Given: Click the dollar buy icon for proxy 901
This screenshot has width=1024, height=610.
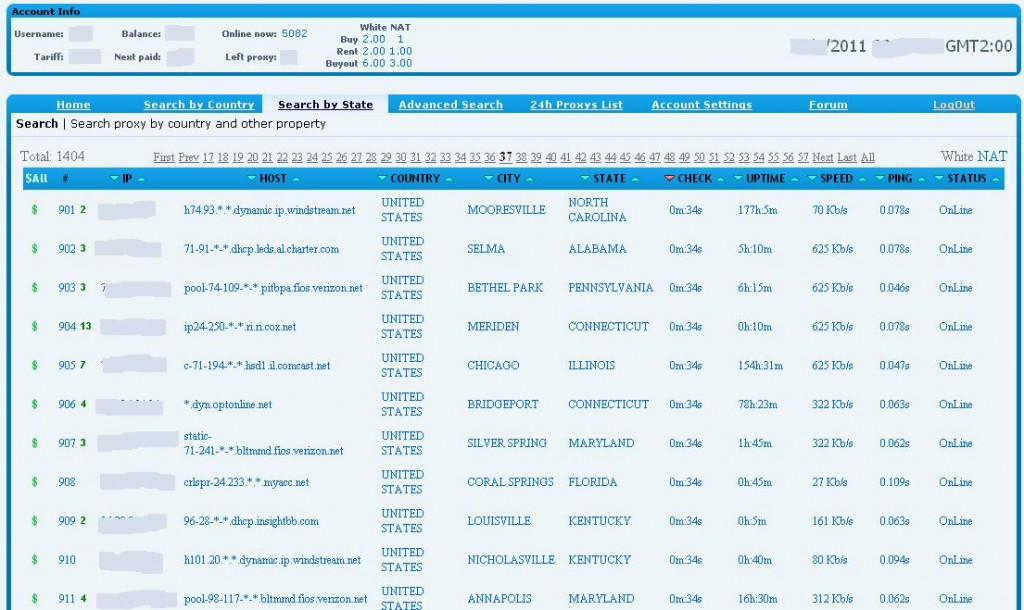Looking at the screenshot, I should click(x=35, y=210).
